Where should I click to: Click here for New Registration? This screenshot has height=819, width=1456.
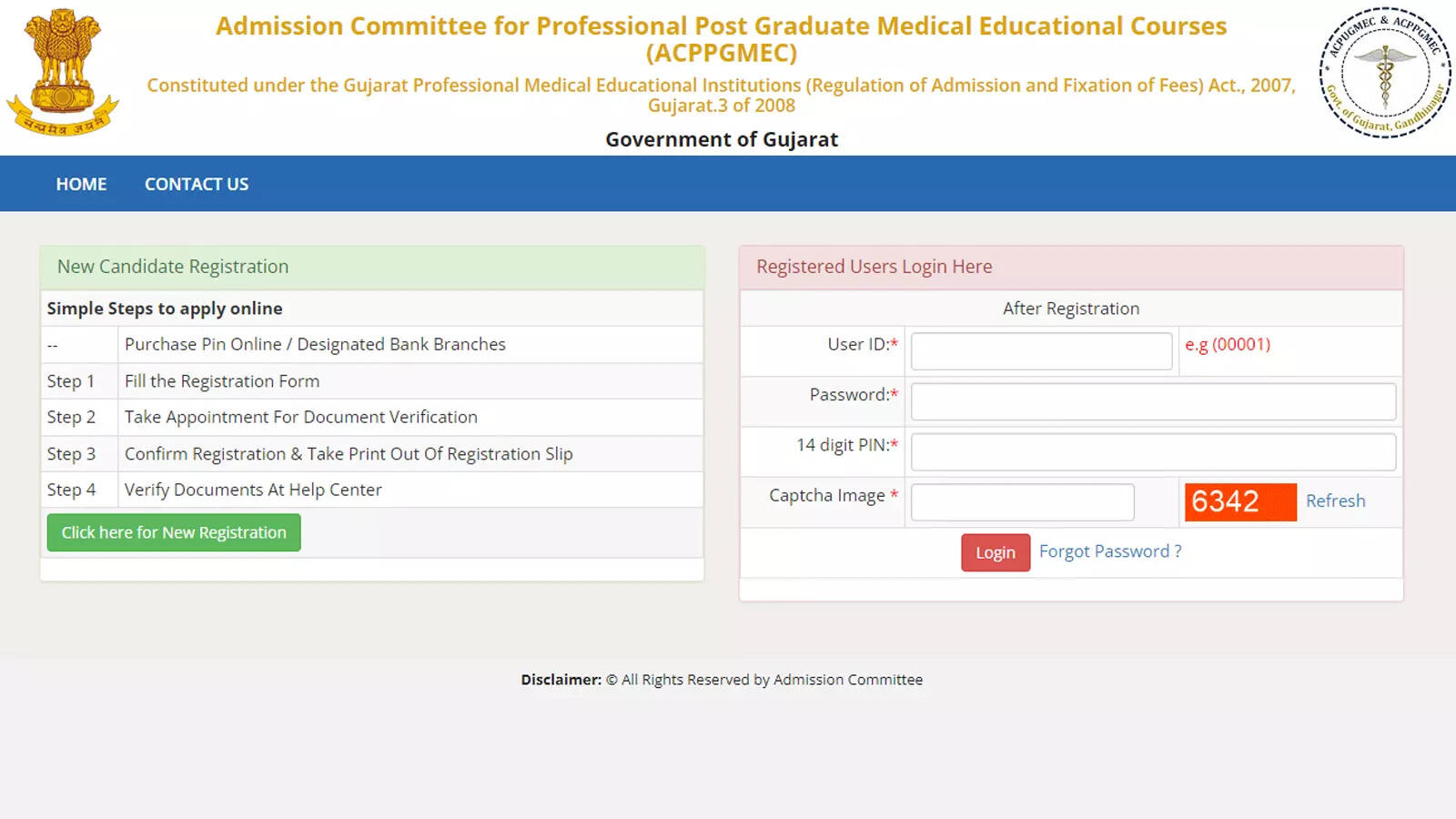tap(173, 532)
